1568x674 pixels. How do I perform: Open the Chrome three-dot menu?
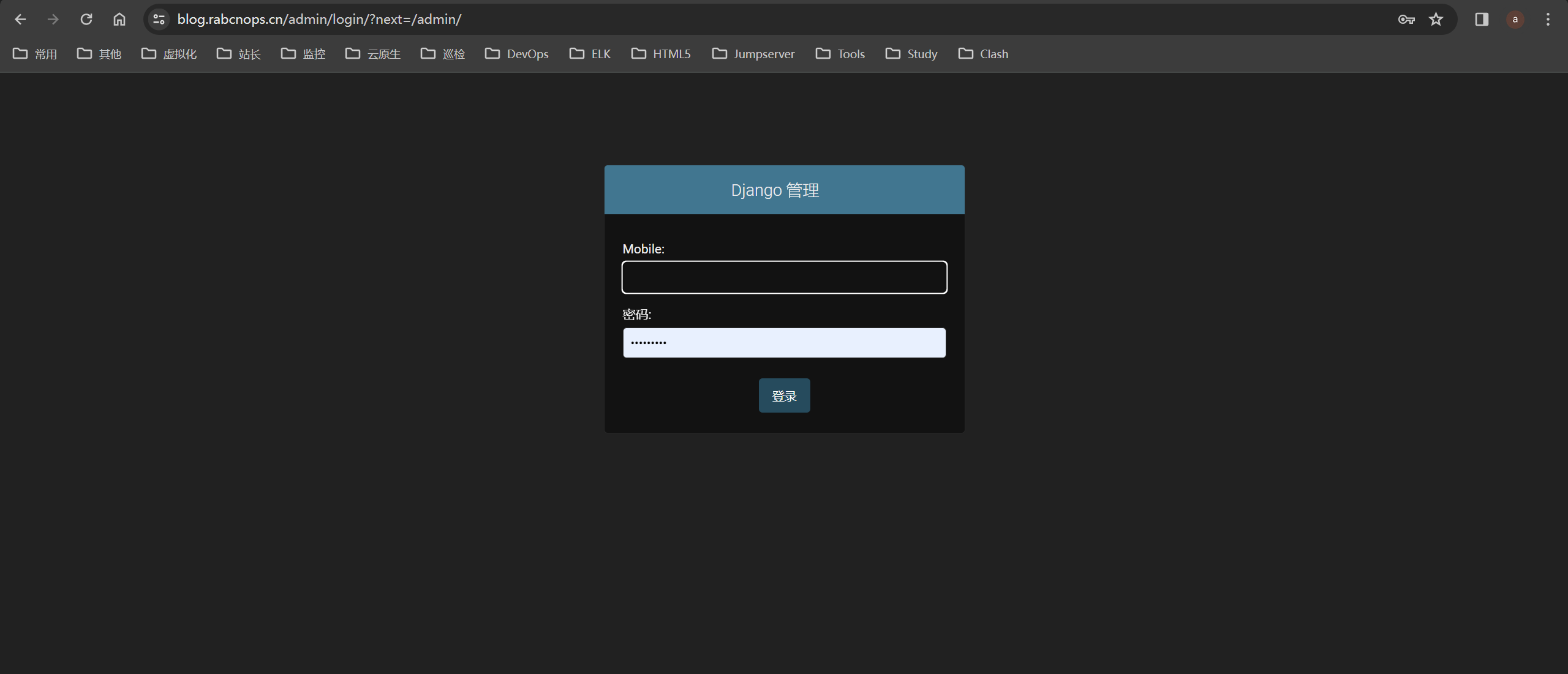(1548, 20)
